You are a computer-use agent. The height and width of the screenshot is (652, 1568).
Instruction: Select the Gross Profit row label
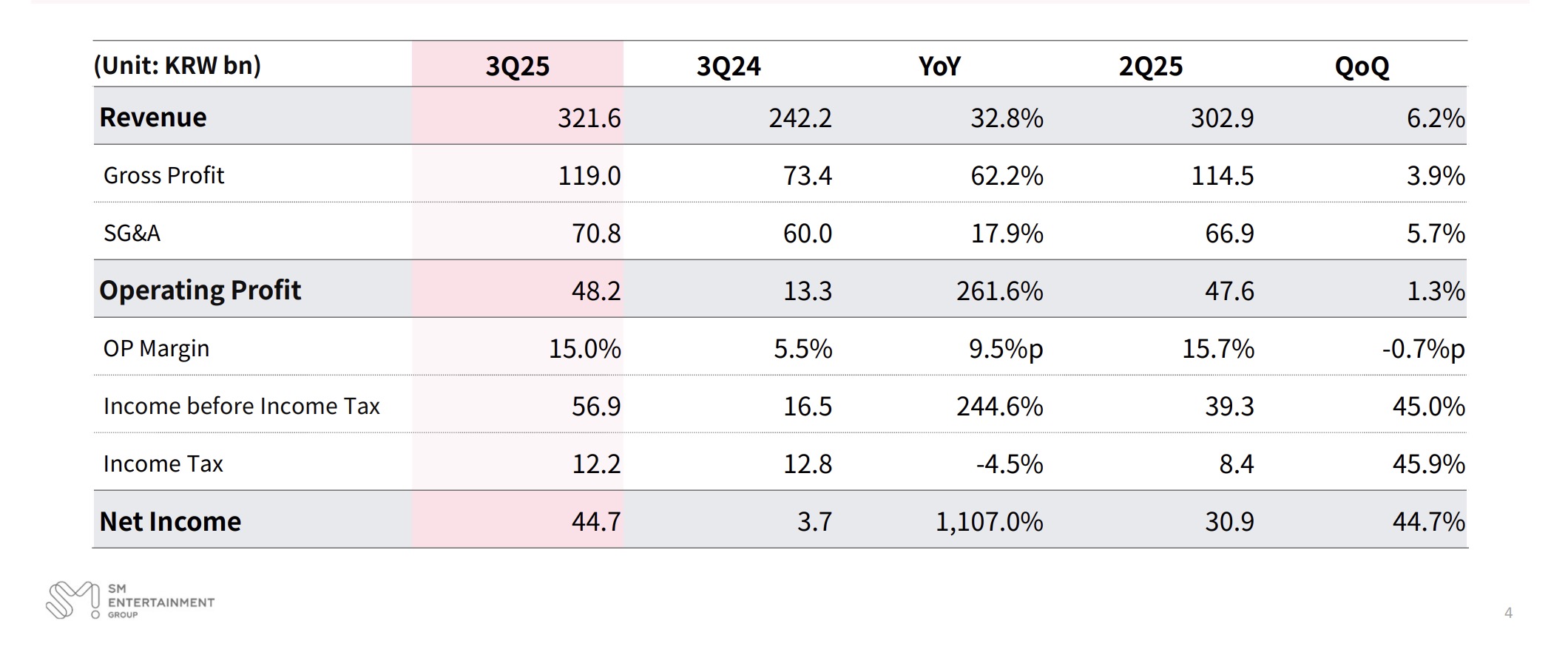(x=163, y=175)
